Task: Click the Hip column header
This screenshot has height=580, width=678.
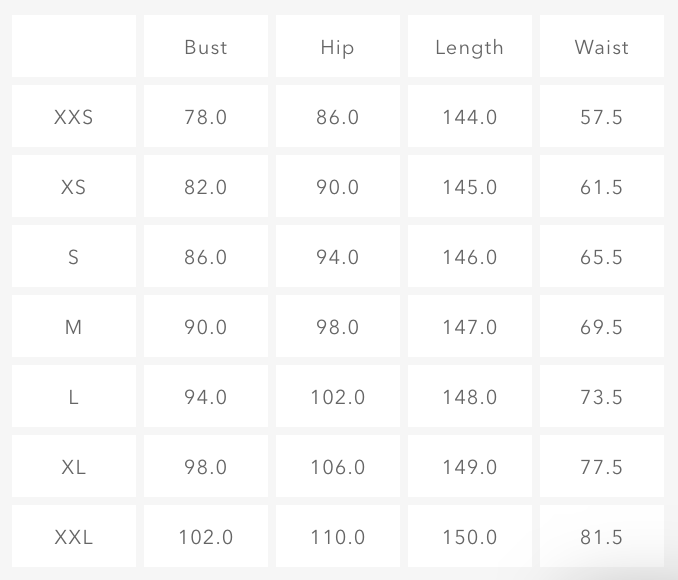Action: (x=338, y=47)
